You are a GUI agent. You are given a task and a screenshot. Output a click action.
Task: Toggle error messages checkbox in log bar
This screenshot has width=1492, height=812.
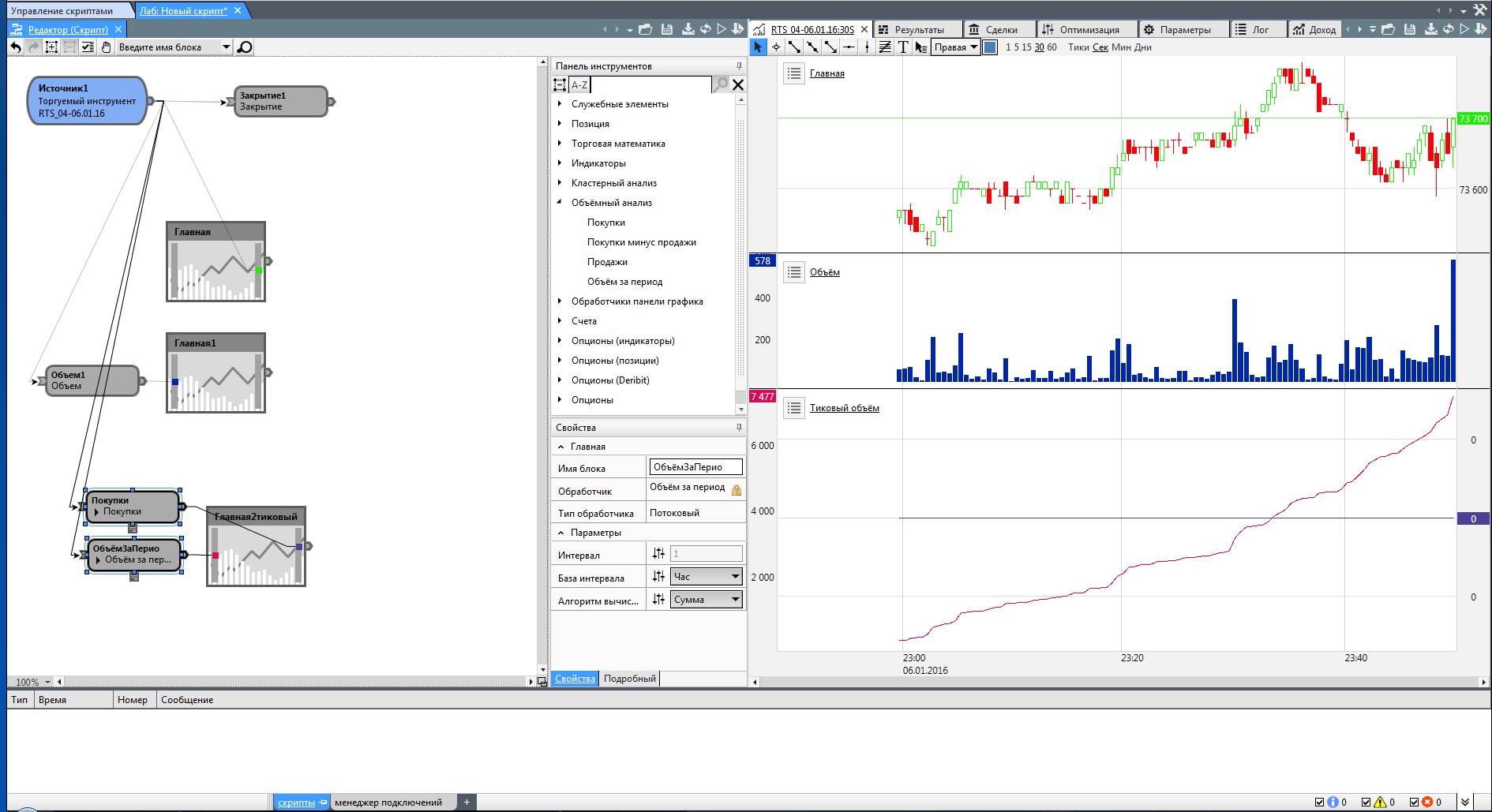click(x=1414, y=803)
